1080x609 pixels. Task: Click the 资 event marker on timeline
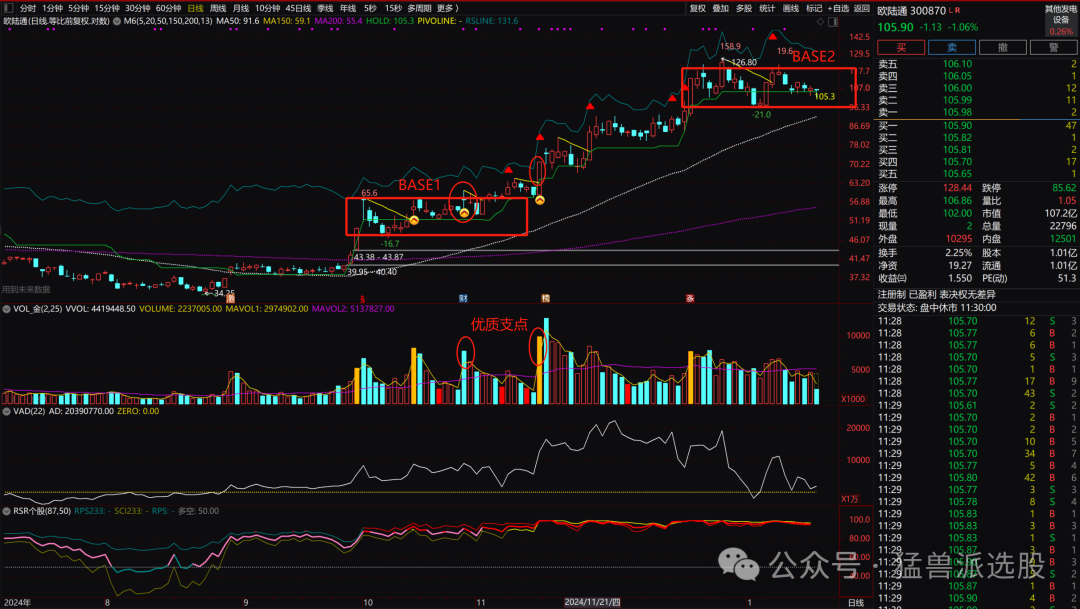point(231,298)
